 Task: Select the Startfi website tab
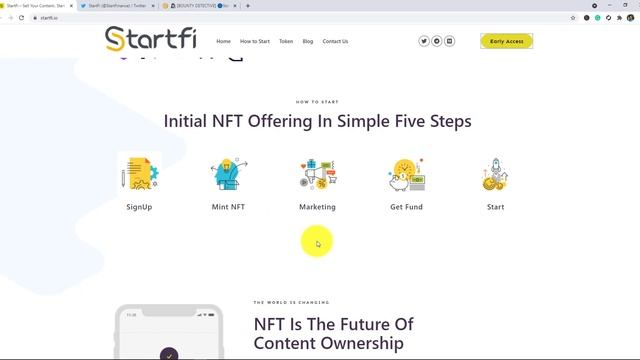(x=36, y=6)
